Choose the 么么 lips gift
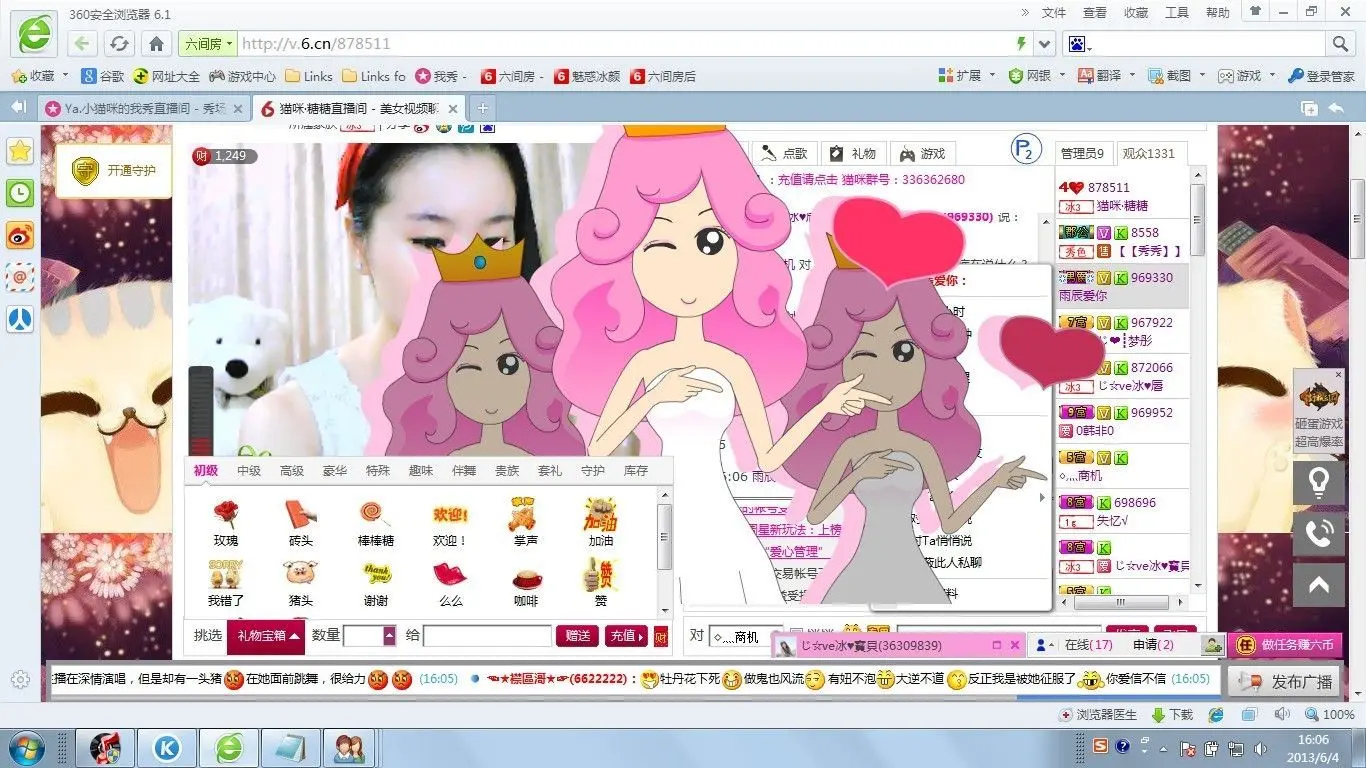The width and height of the screenshot is (1366, 768). pos(450,583)
